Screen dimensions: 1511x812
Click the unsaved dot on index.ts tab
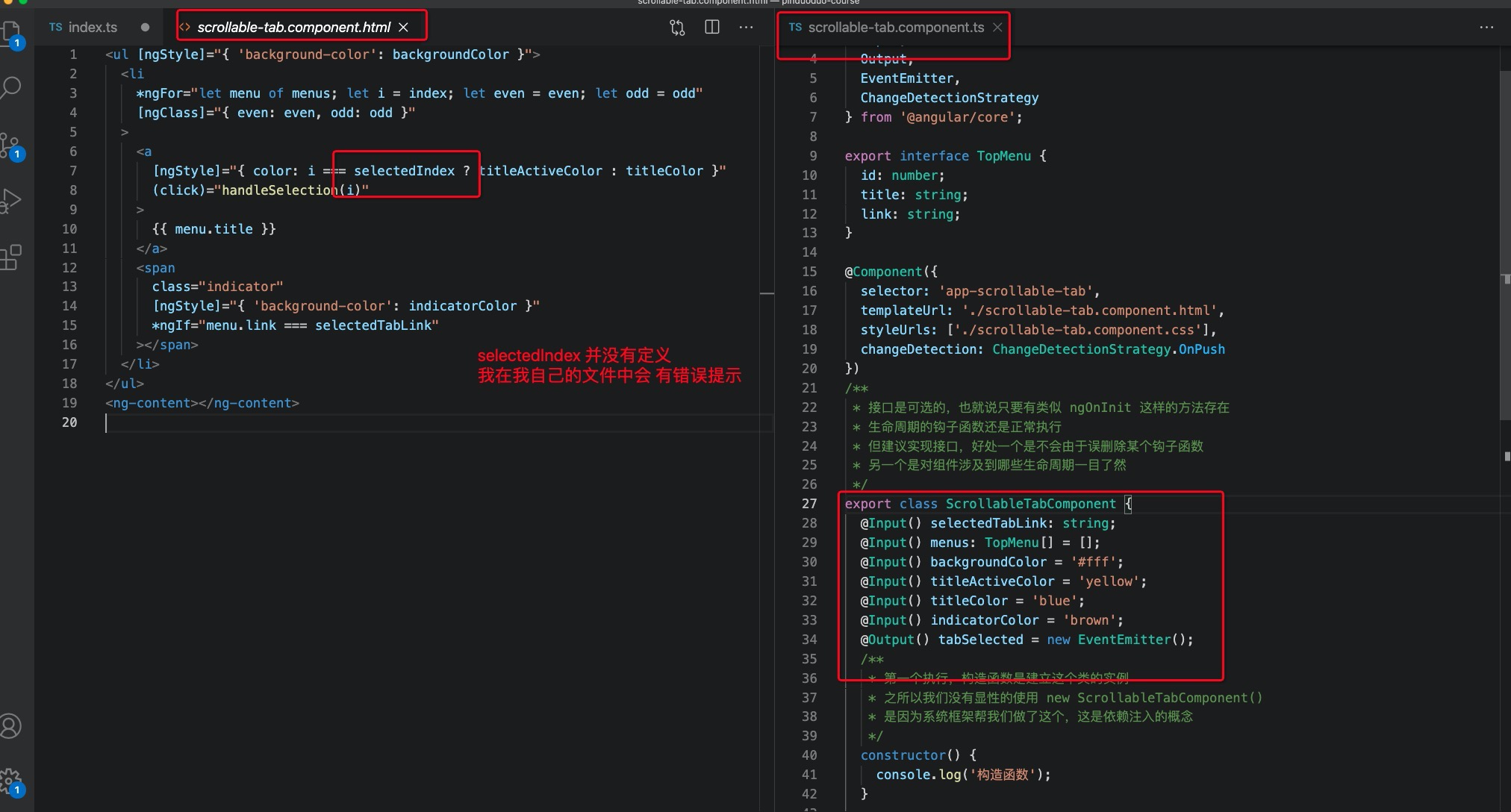(145, 28)
